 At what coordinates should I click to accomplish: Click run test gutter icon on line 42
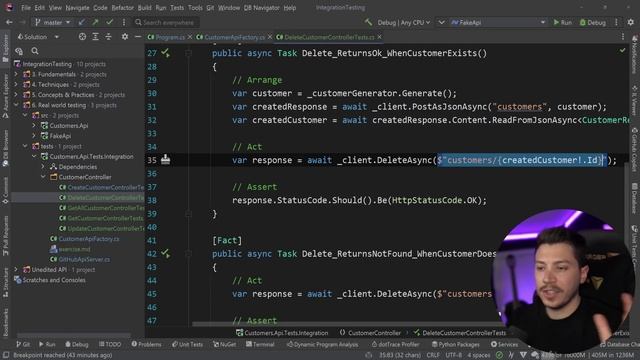tap(165, 253)
